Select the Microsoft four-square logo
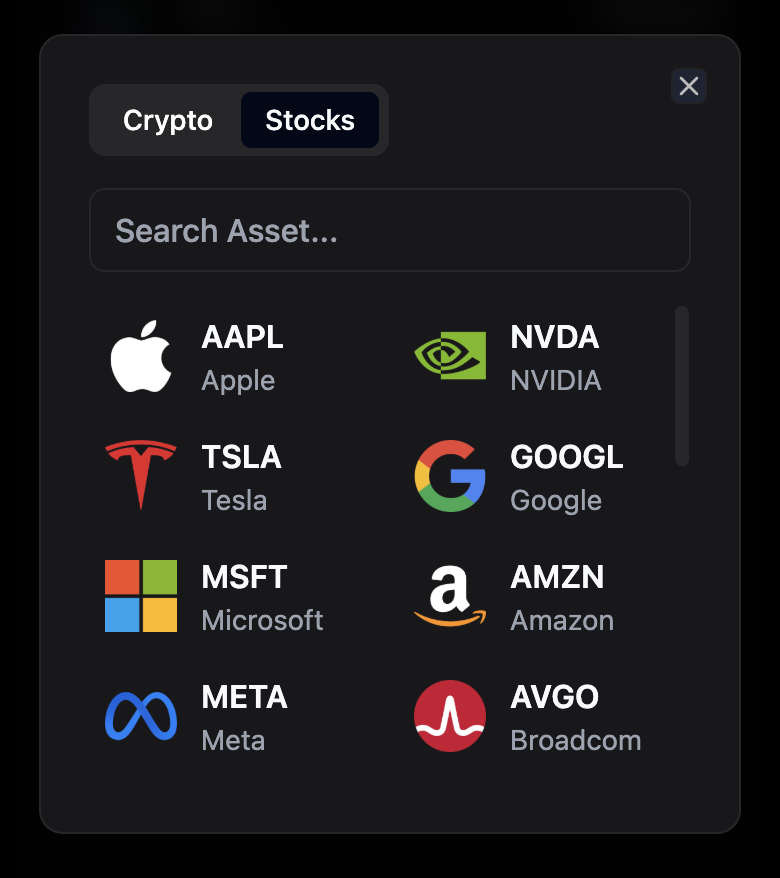780x878 pixels. (x=141, y=596)
